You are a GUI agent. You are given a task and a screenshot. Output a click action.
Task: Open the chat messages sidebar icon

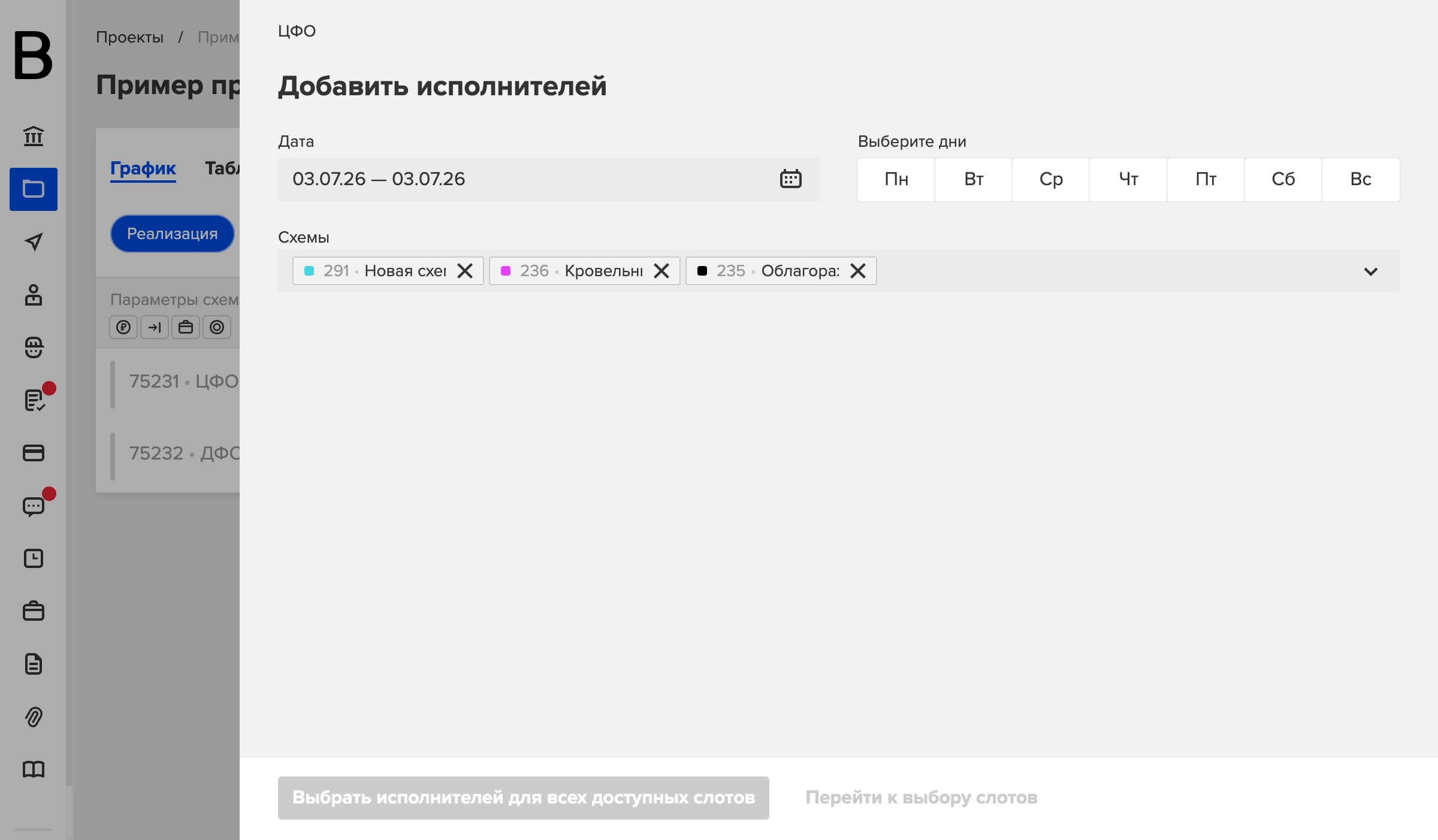tap(34, 506)
